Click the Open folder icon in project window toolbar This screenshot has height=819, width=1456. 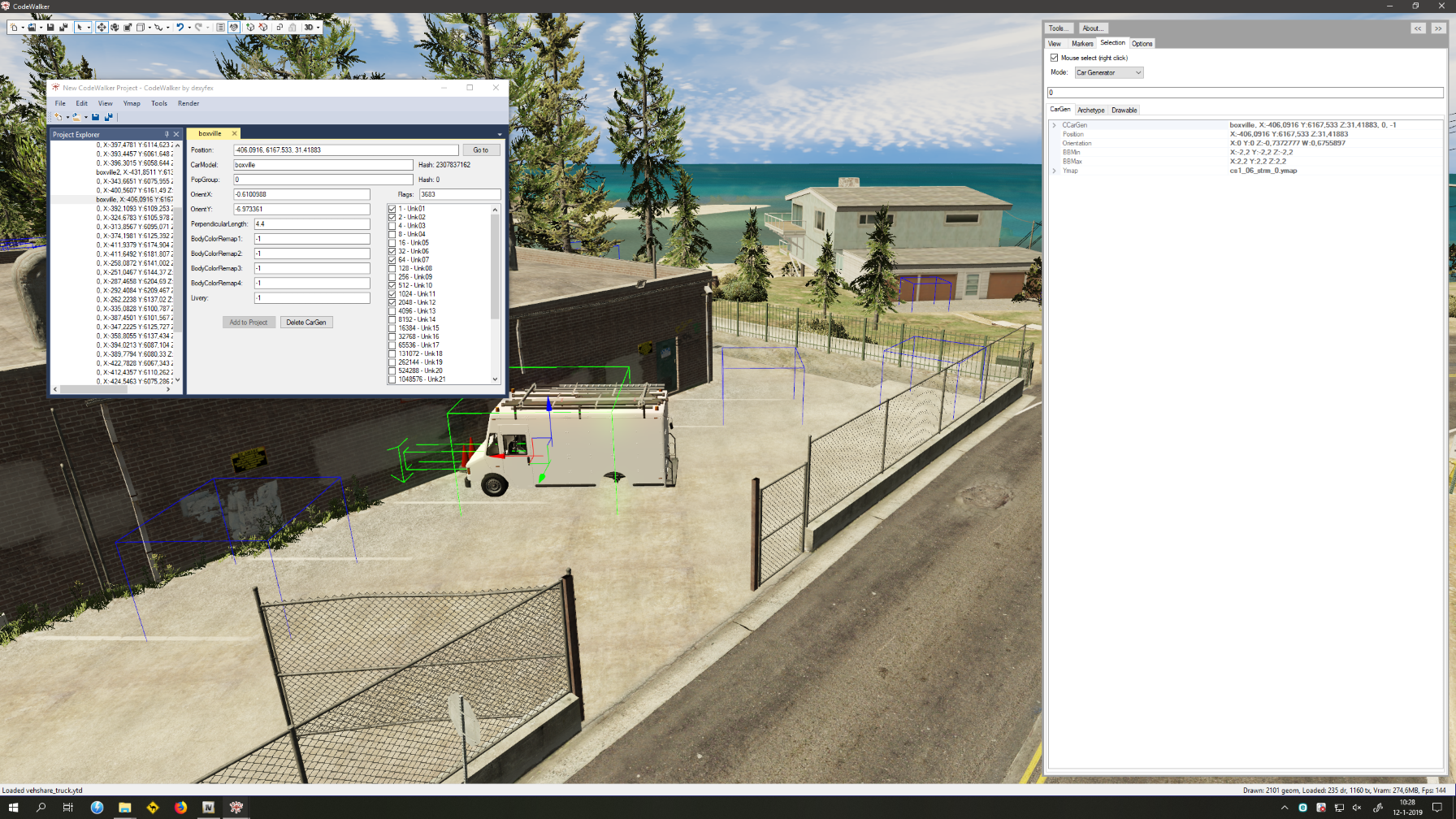click(76, 117)
